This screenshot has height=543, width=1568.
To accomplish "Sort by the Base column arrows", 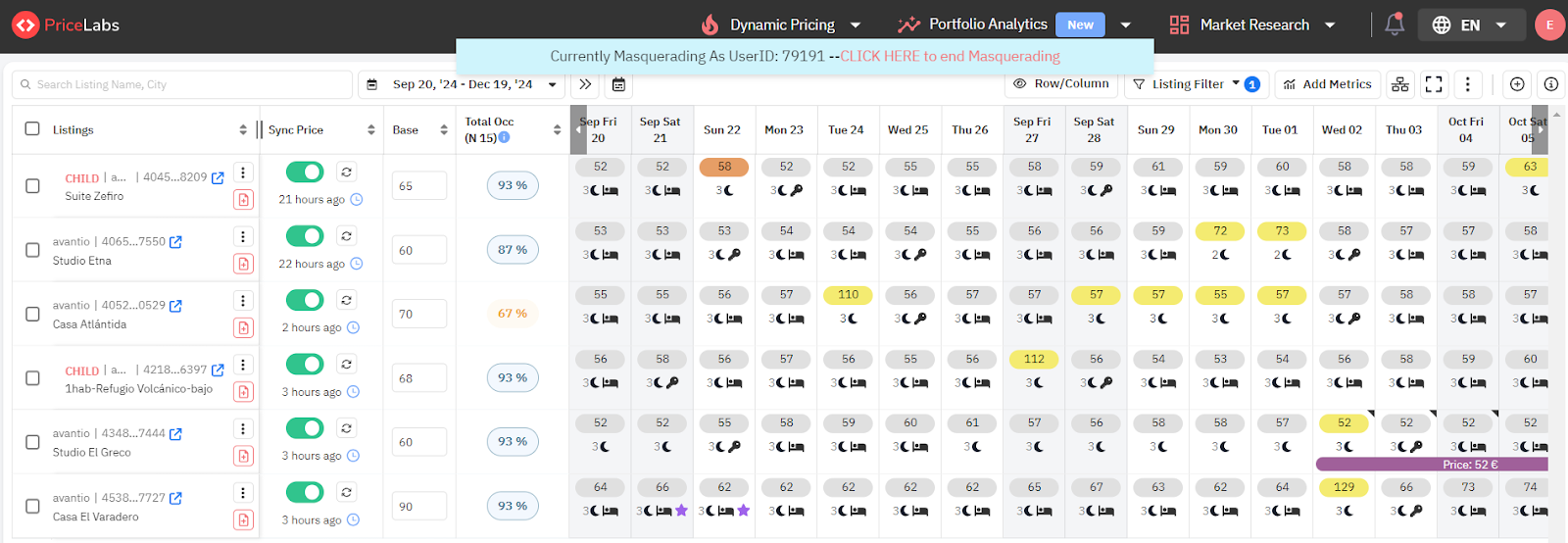I will [444, 129].
